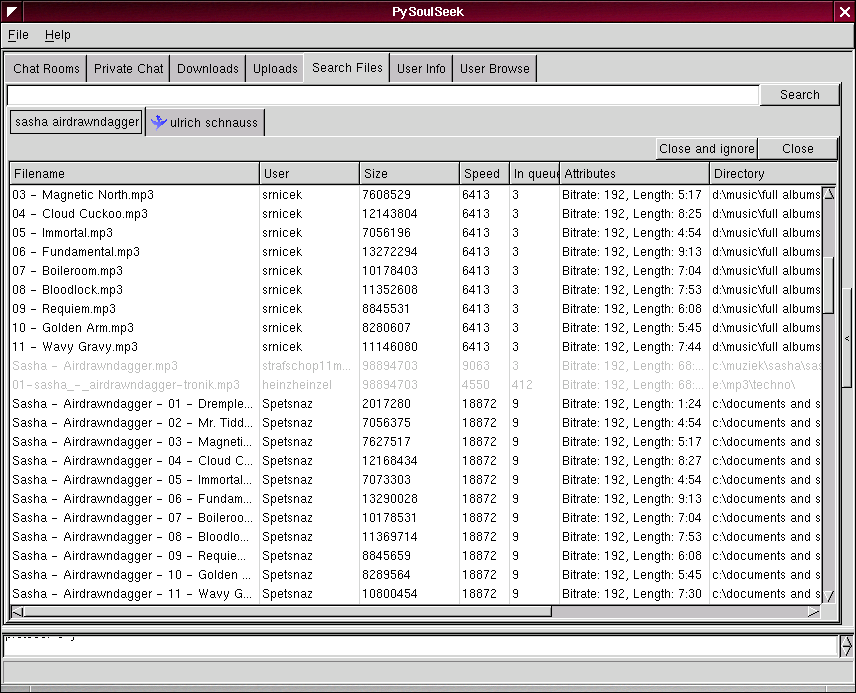Select Sasha – Airdrawndagger – 04 – Cloud C... row
Image resolution: width=856 pixels, height=693 pixels.
pos(416,461)
